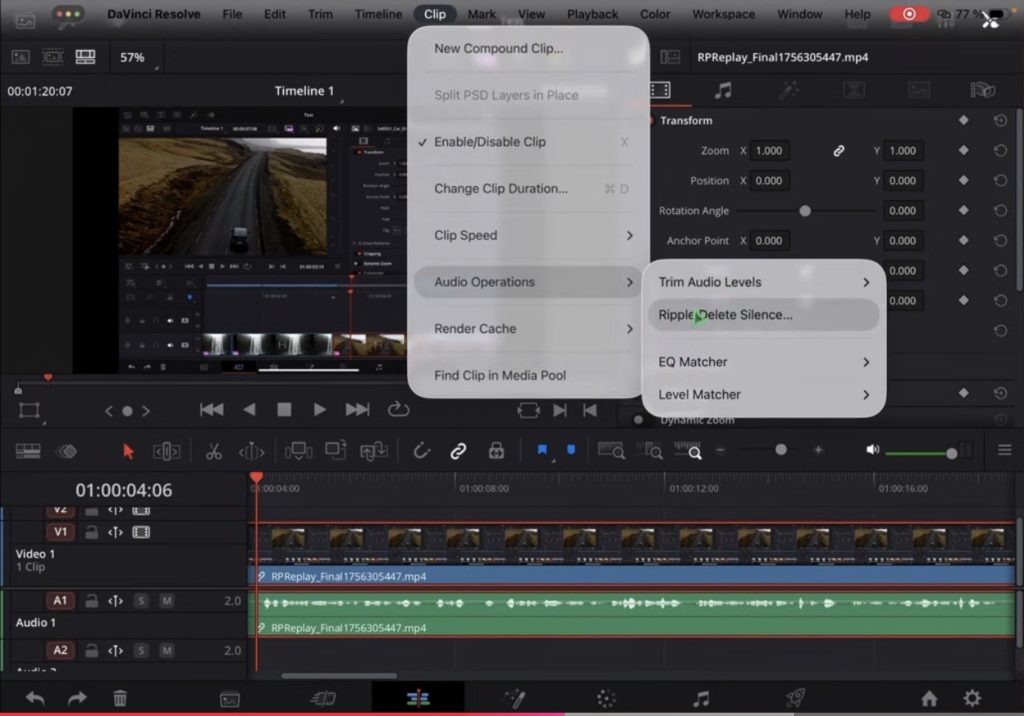Toggle the snapping magnet icon
The height and width of the screenshot is (716, 1024).
point(422,451)
